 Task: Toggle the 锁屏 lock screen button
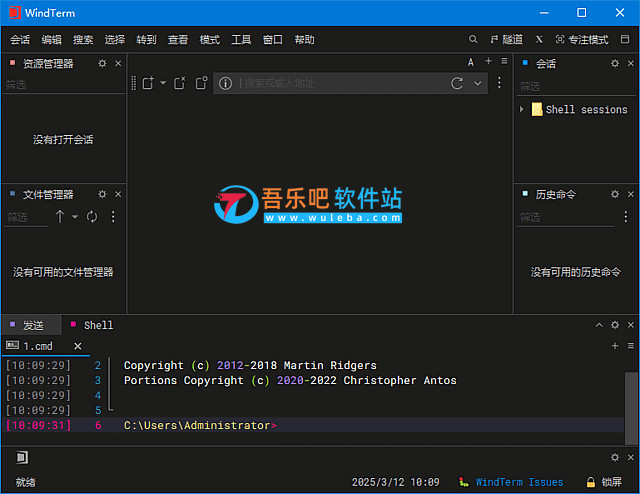tap(604, 482)
